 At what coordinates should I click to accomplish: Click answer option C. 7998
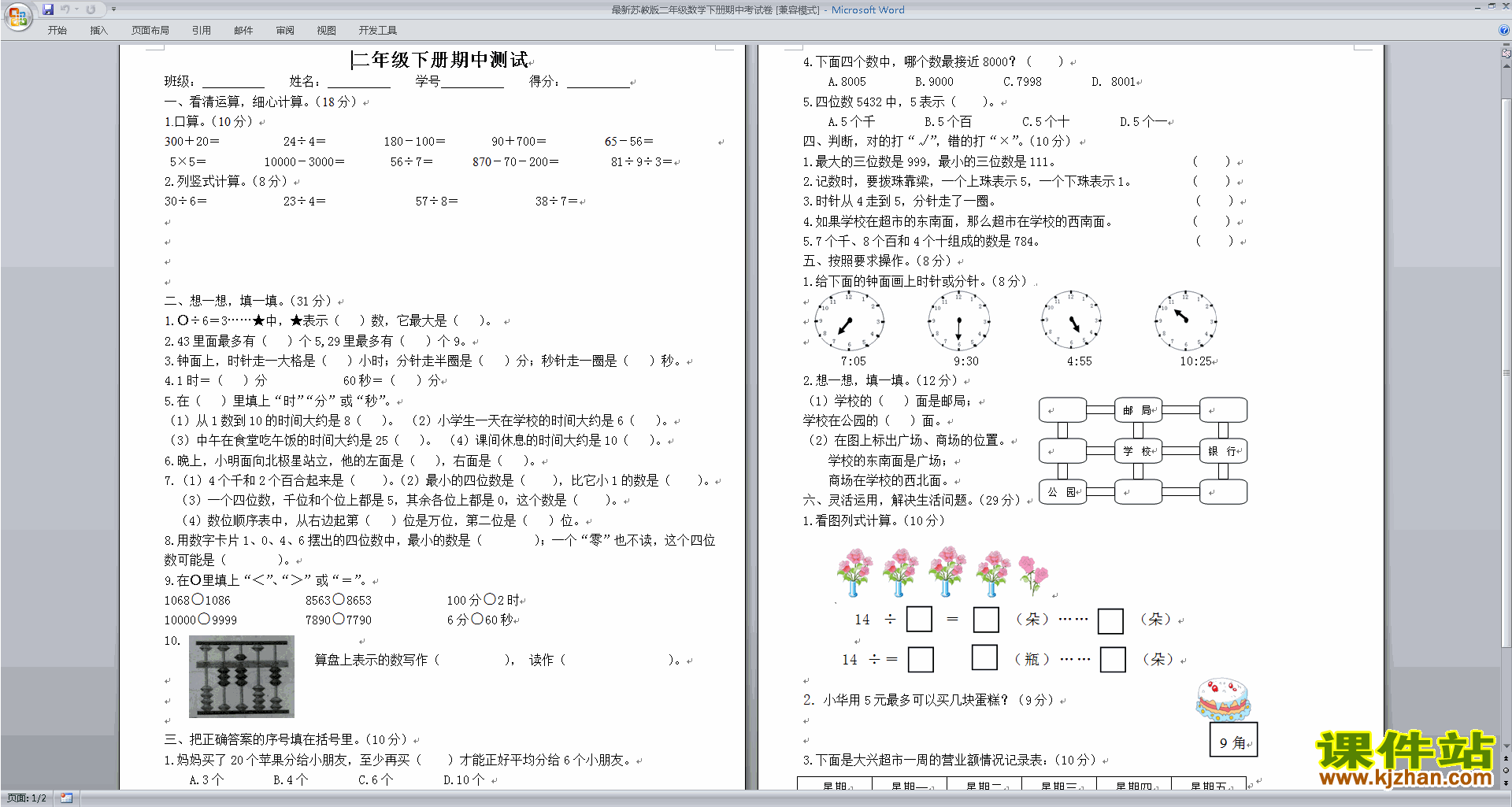coord(1022,82)
